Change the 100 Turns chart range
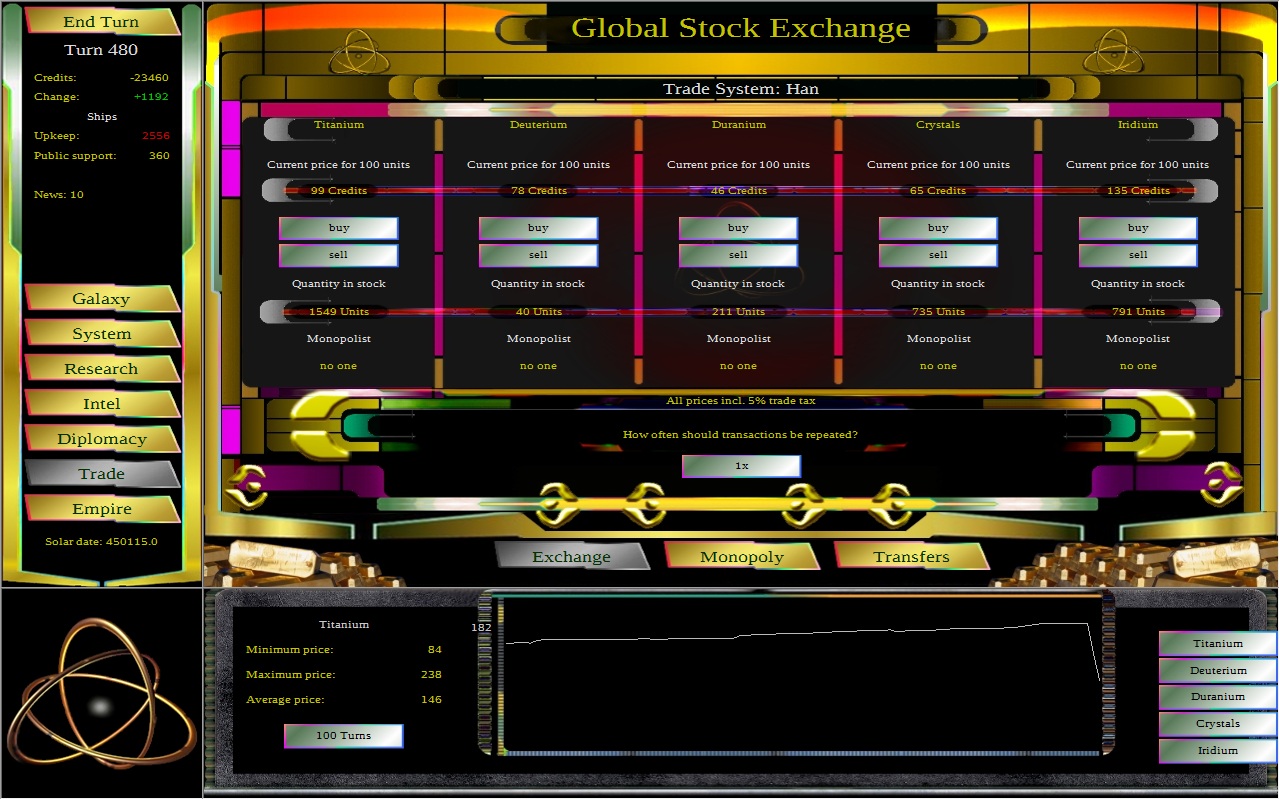1280x800 pixels. 343,736
